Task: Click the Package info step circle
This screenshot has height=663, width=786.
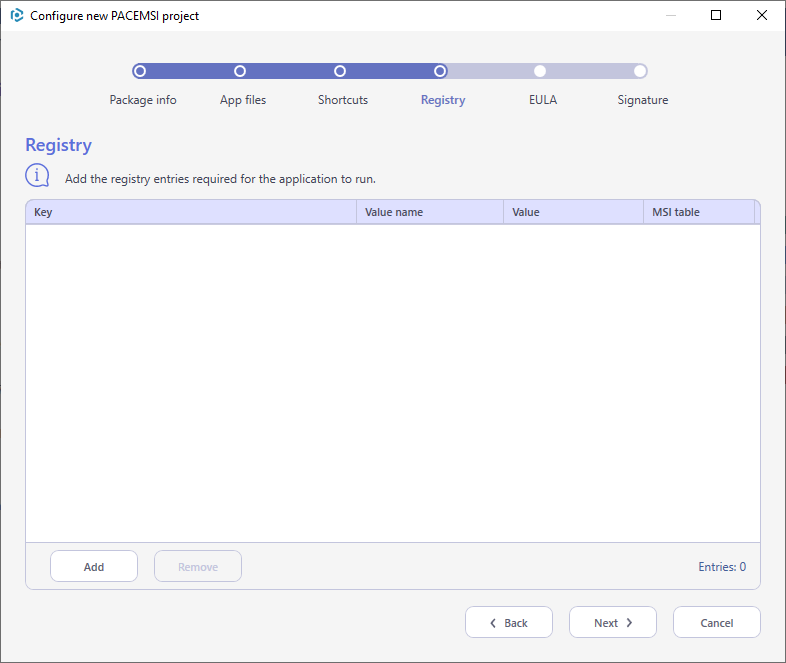Action: click(x=140, y=71)
